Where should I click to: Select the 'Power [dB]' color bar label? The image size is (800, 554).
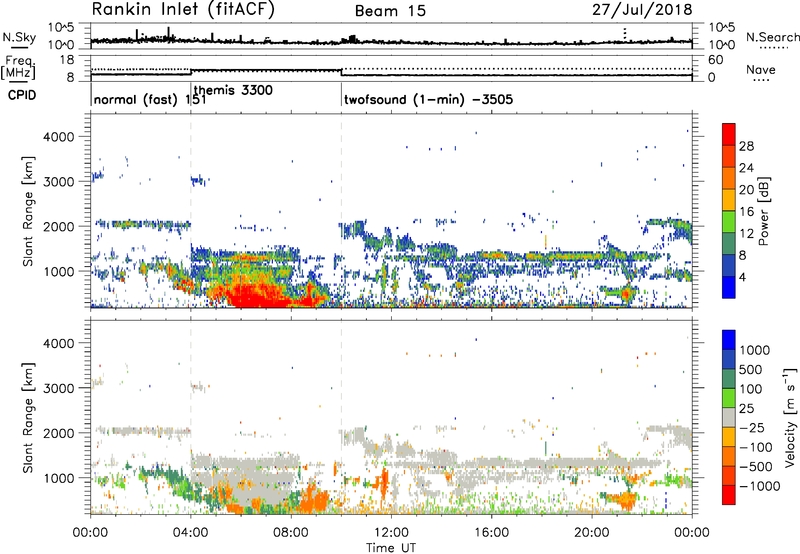point(763,211)
